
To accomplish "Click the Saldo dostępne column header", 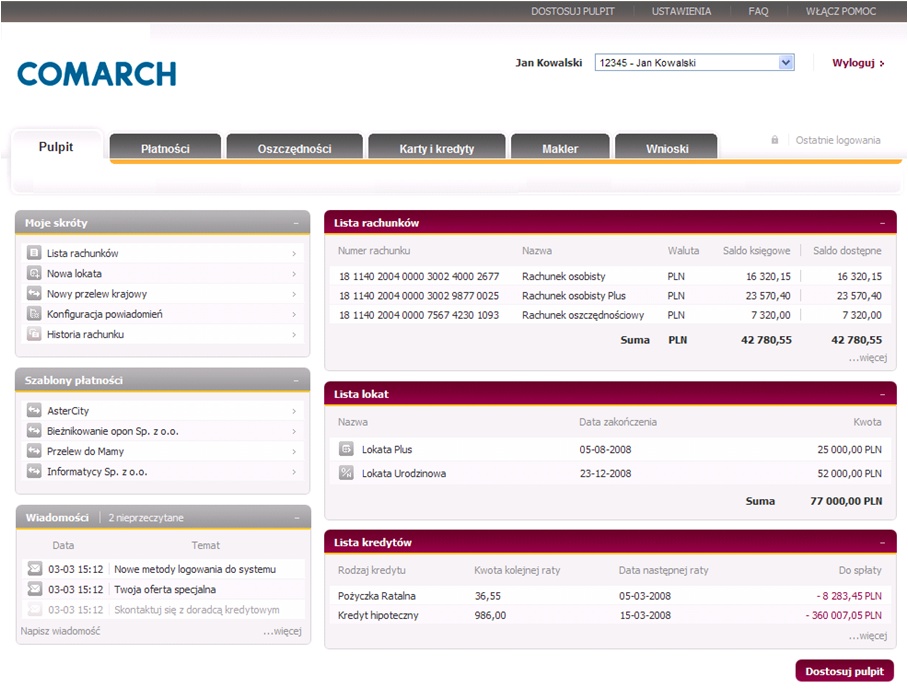I will (x=847, y=250).
